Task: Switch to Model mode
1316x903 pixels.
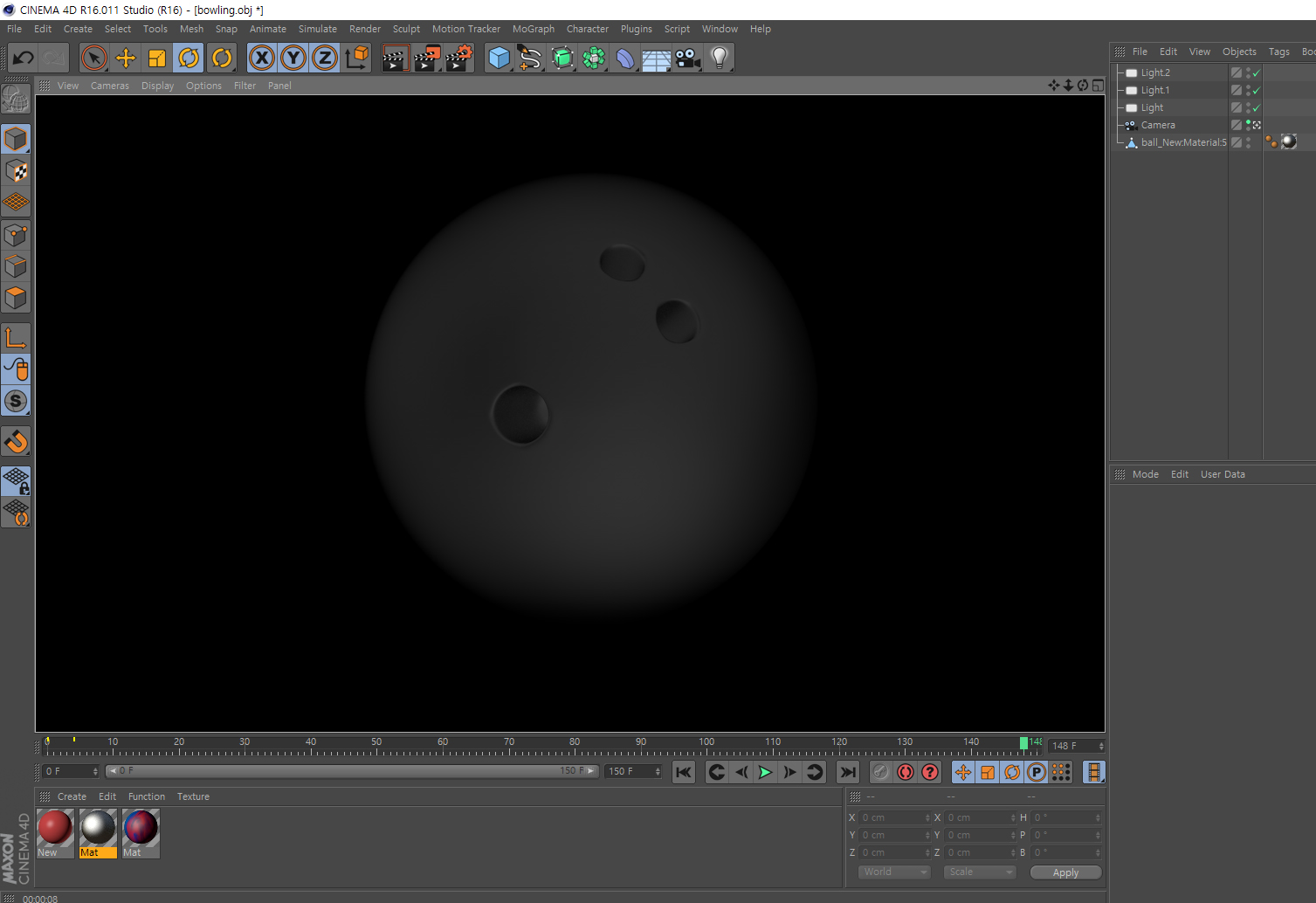Action: click(16, 139)
